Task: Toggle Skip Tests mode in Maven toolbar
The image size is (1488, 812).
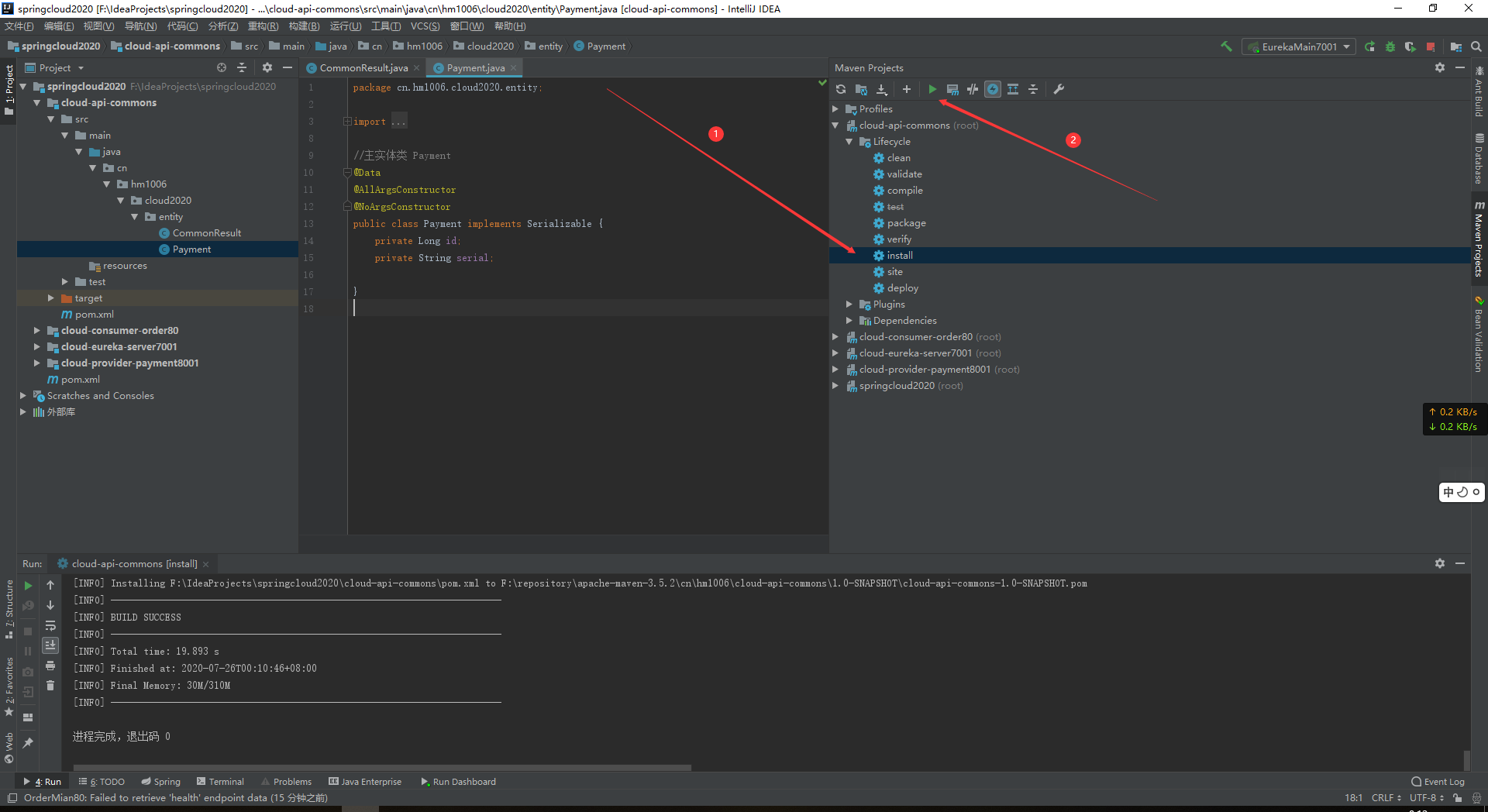Action: tap(993, 89)
